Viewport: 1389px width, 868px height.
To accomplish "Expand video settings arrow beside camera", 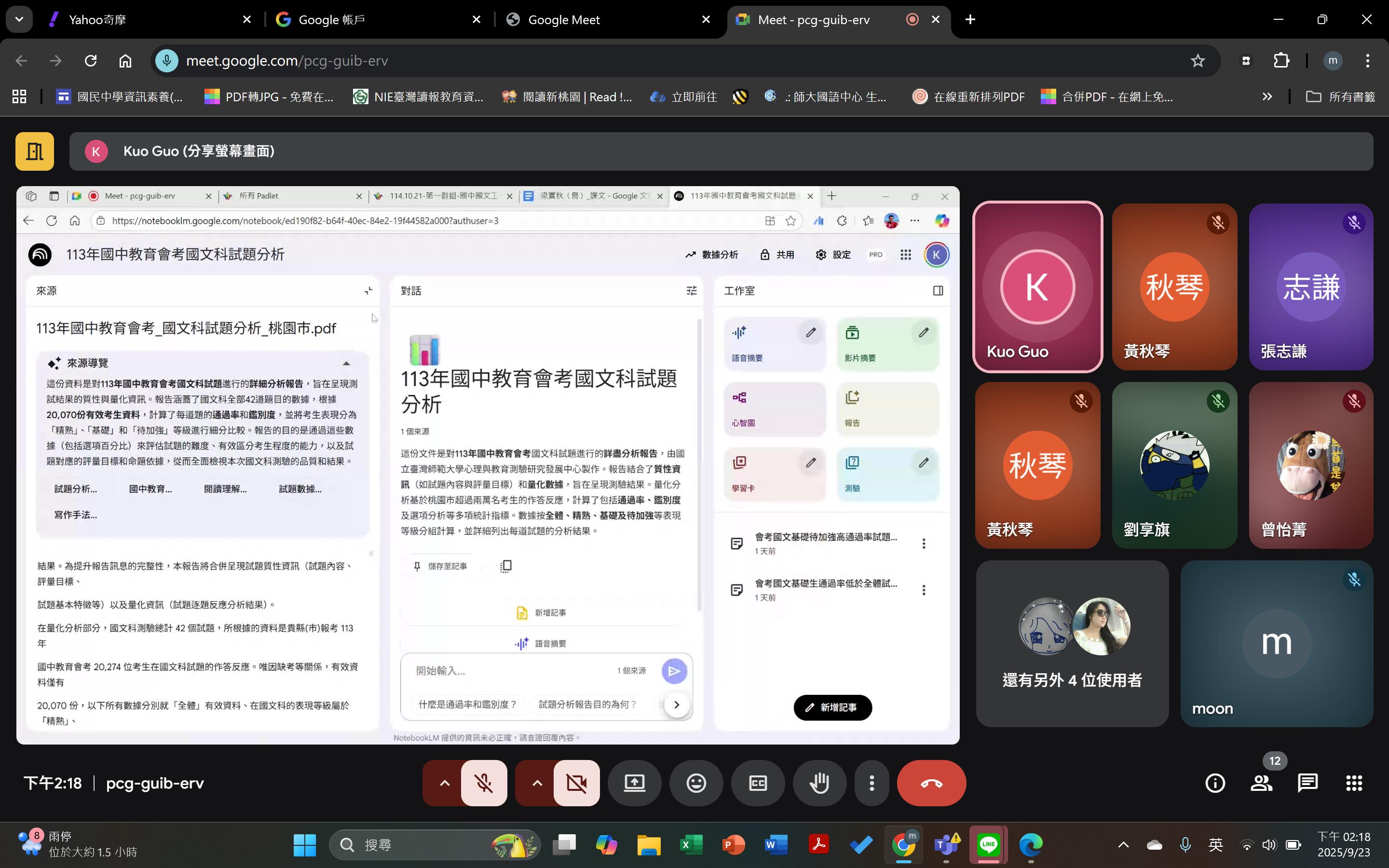I will point(537,783).
